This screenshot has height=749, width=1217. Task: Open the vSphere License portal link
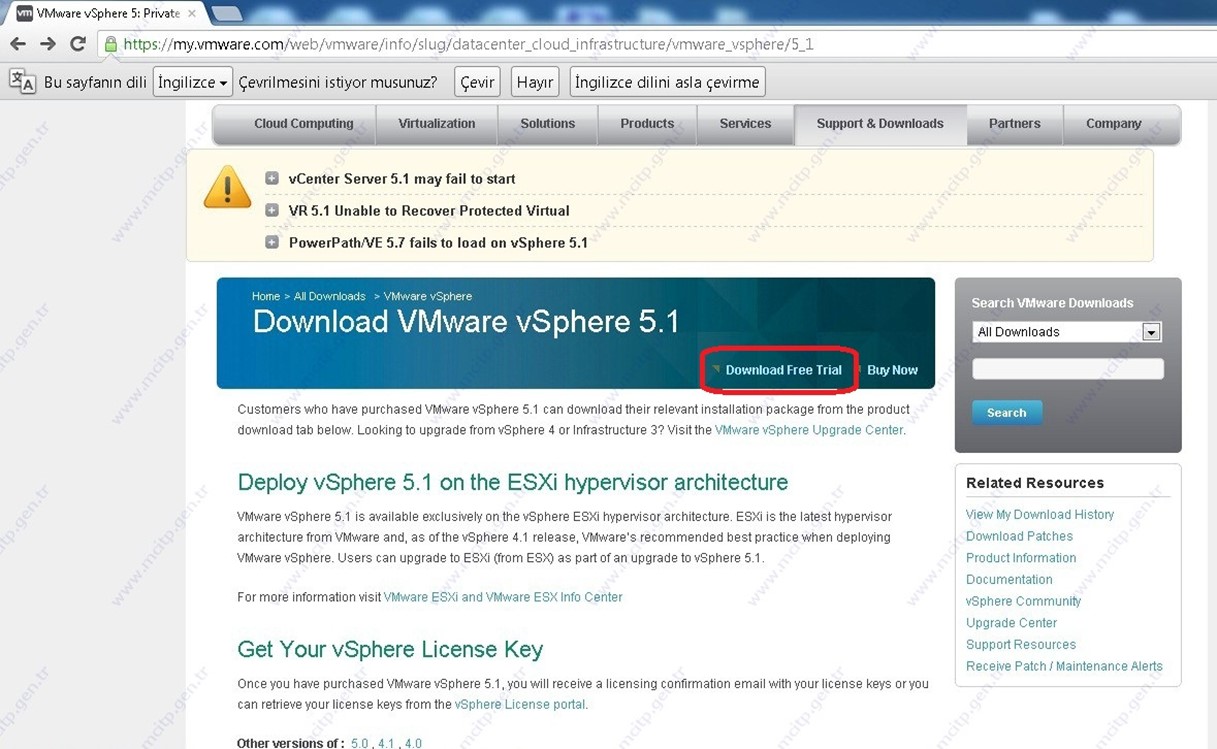click(x=520, y=704)
